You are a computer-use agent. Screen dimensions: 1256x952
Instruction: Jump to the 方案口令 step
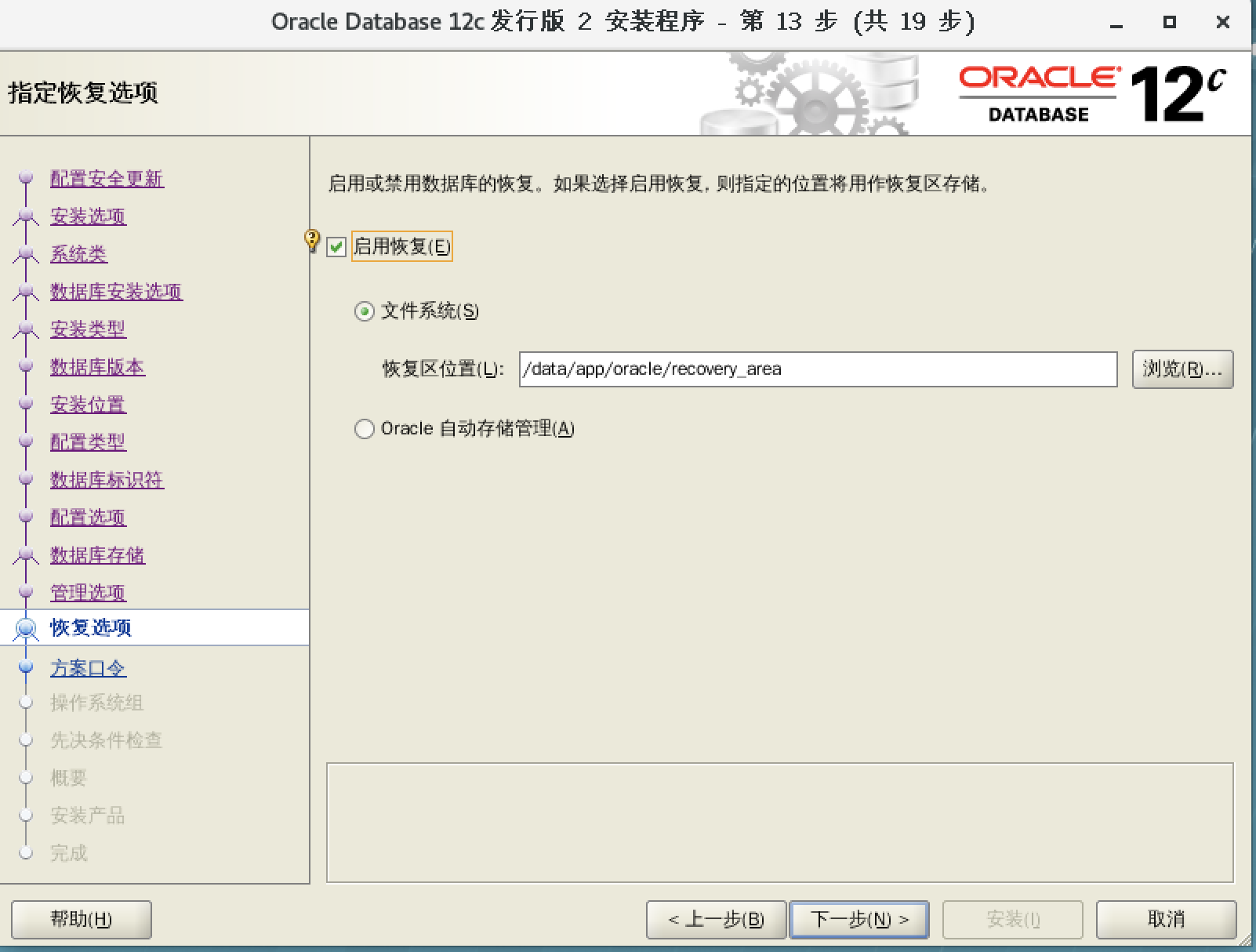[89, 668]
